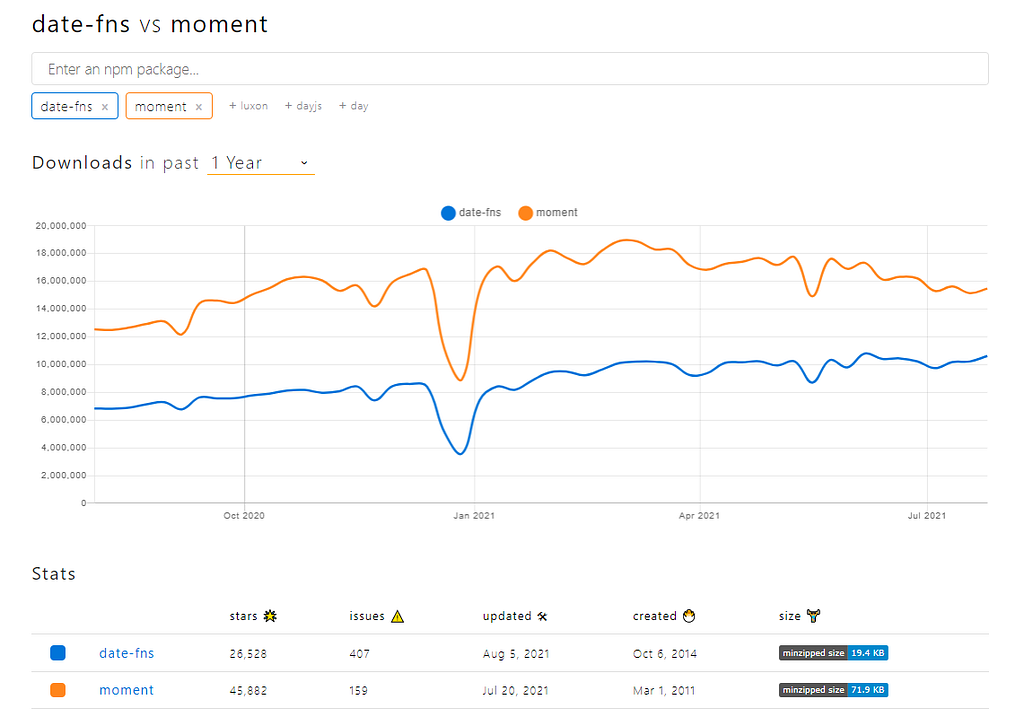Click the orange moment color swatch
1024x725 pixels.
pos(57,690)
